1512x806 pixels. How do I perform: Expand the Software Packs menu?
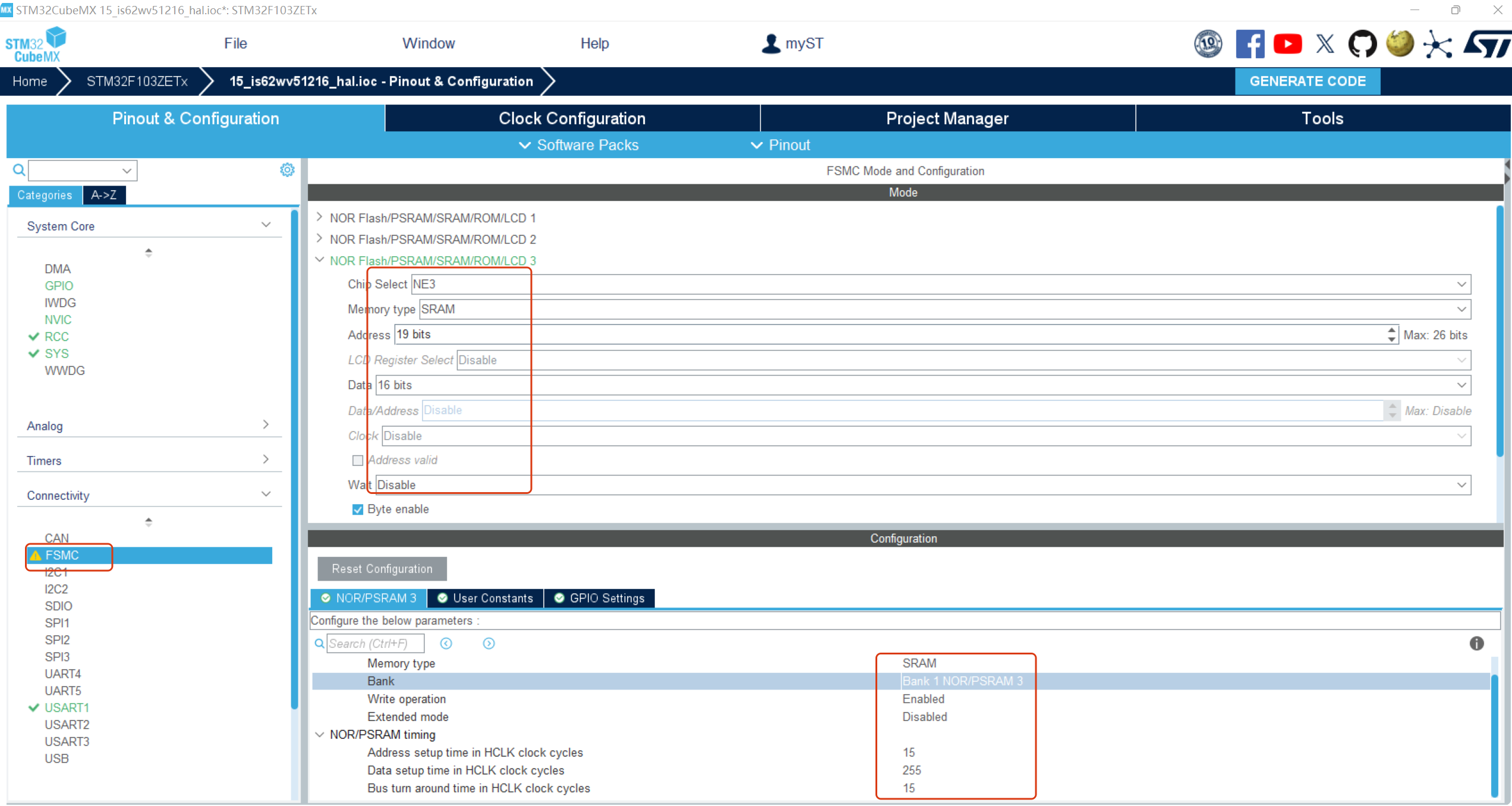point(579,145)
